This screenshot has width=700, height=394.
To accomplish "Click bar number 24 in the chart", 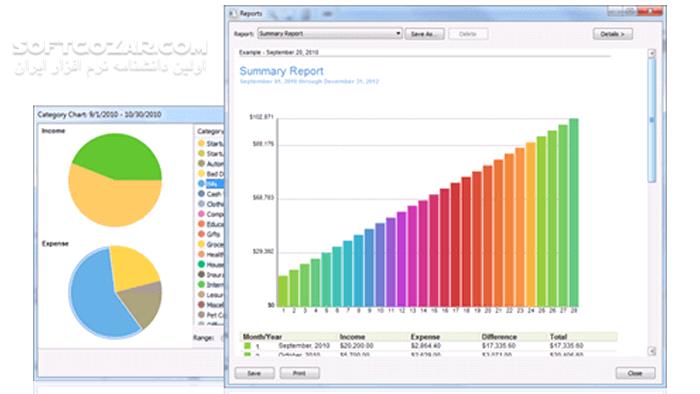I will [x=531, y=224].
